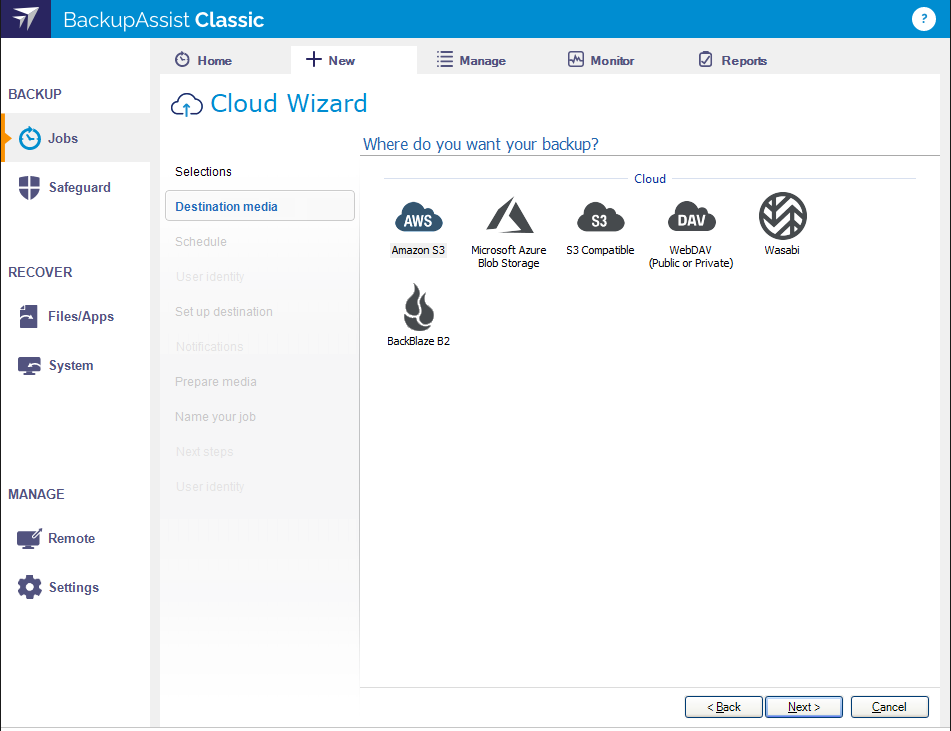Click the Safeguard shield icon
This screenshot has width=951, height=731.
(x=29, y=187)
